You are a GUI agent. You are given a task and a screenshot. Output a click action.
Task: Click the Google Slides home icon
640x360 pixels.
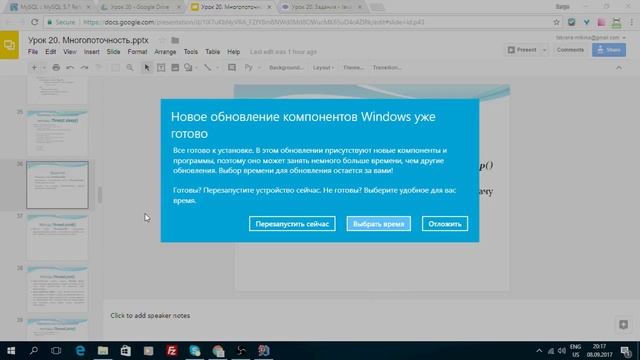[x=9, y=45]
